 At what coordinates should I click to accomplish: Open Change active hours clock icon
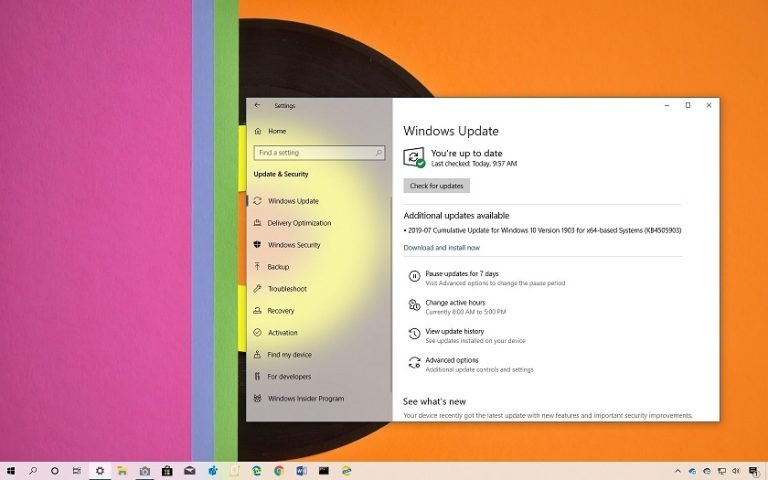pyautogui.click(x=414, y=306)
